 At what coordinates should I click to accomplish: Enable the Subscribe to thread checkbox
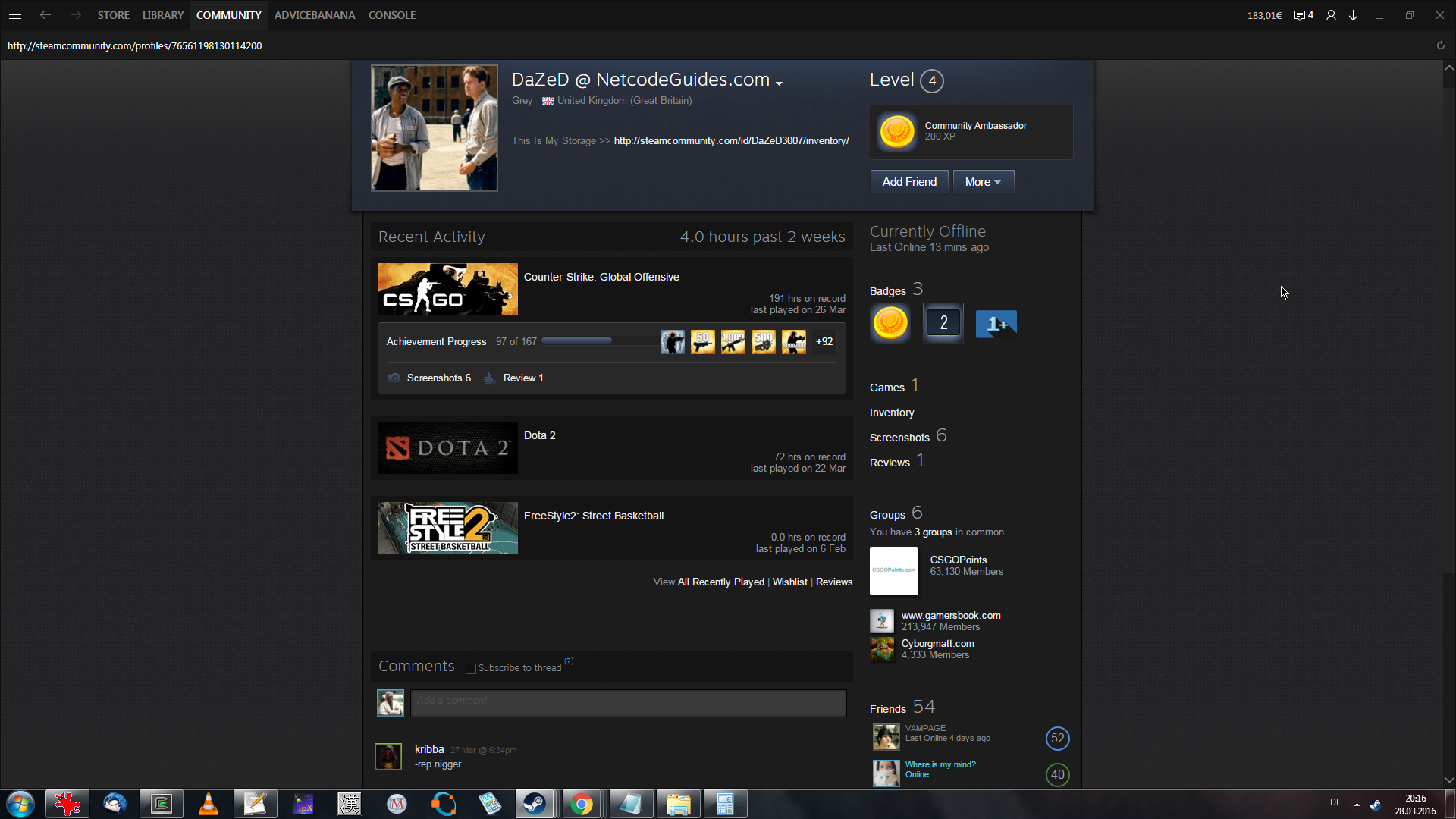[x=471, y=668]
